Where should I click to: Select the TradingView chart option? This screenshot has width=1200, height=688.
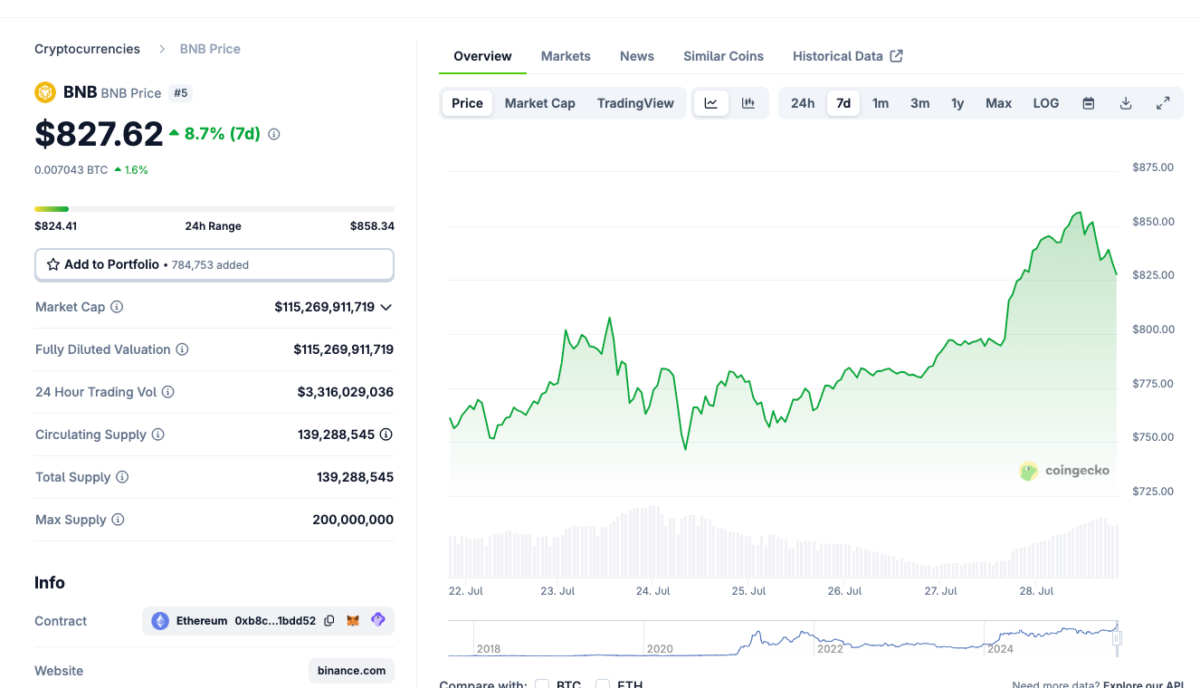point(636,103)
